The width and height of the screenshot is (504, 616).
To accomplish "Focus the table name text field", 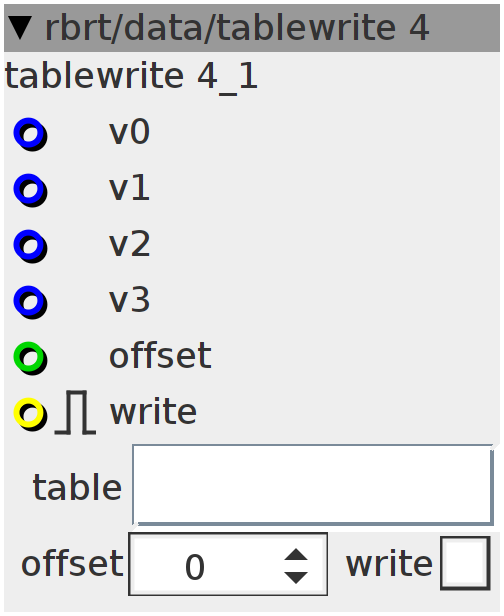I will tap(313, 485).
